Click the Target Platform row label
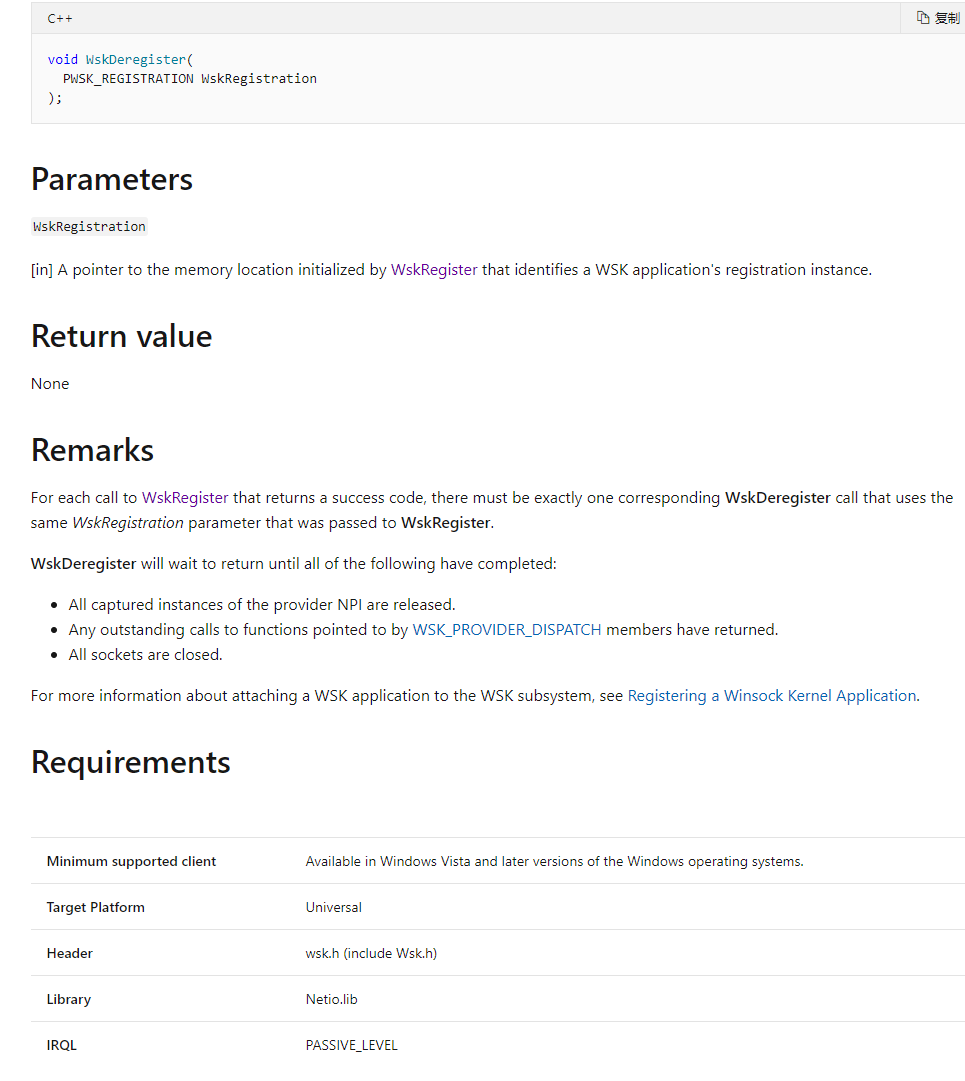Viewport: 965px width, 1081px height. point(95,907)
